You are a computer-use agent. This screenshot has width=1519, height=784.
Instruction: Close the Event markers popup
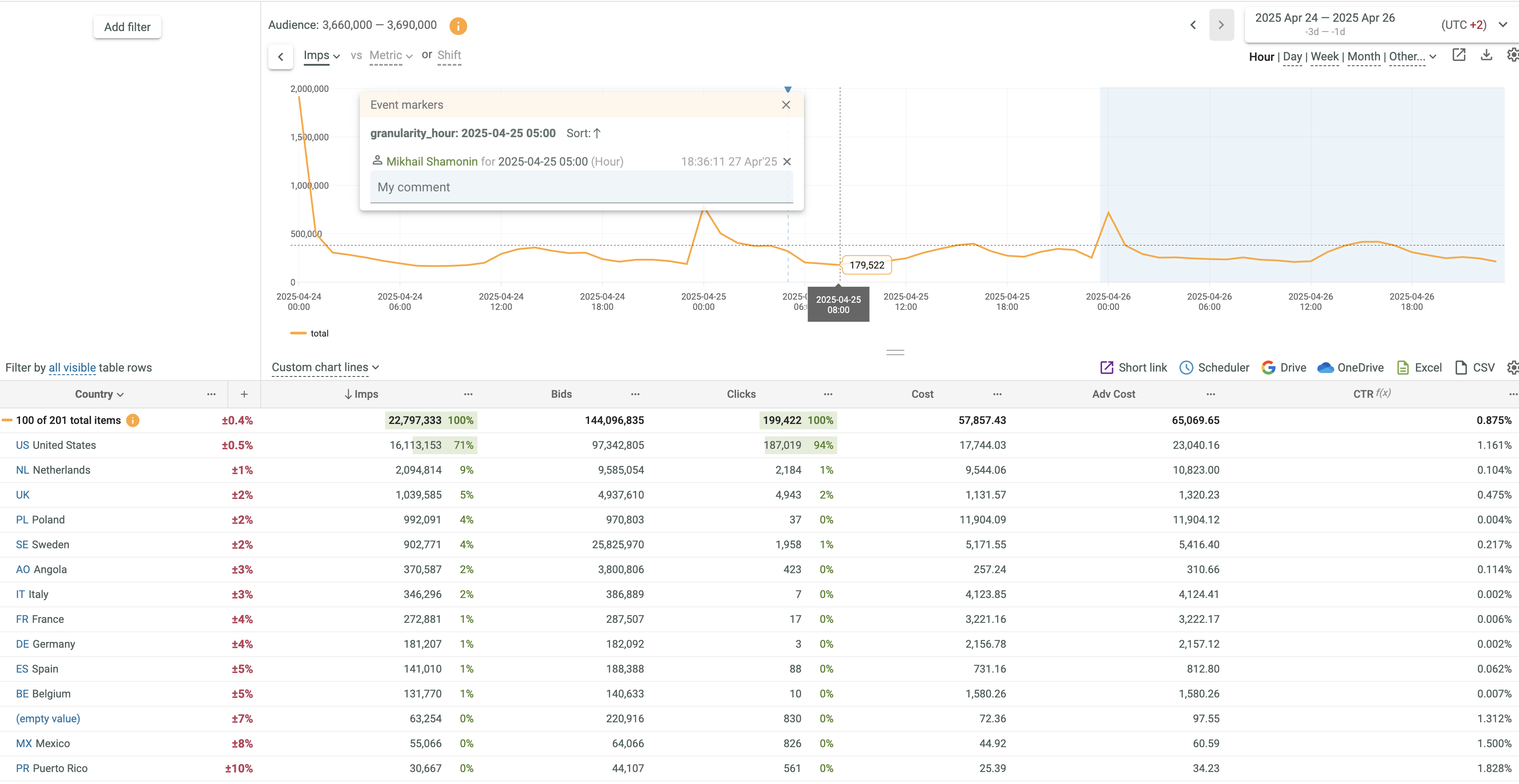pos(785,105)
